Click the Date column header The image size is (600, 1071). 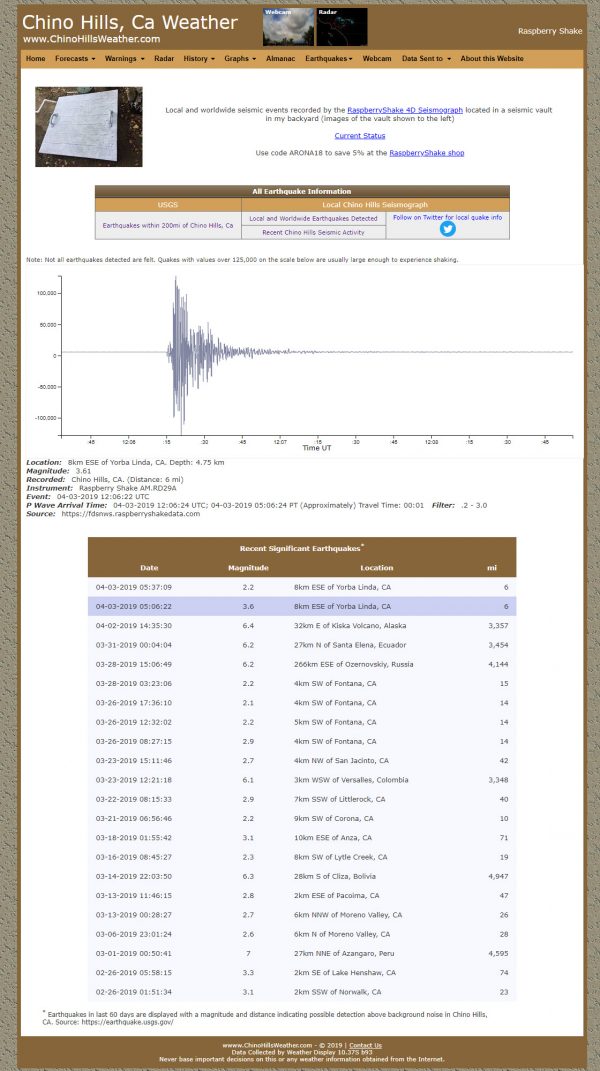click(149, 568)
